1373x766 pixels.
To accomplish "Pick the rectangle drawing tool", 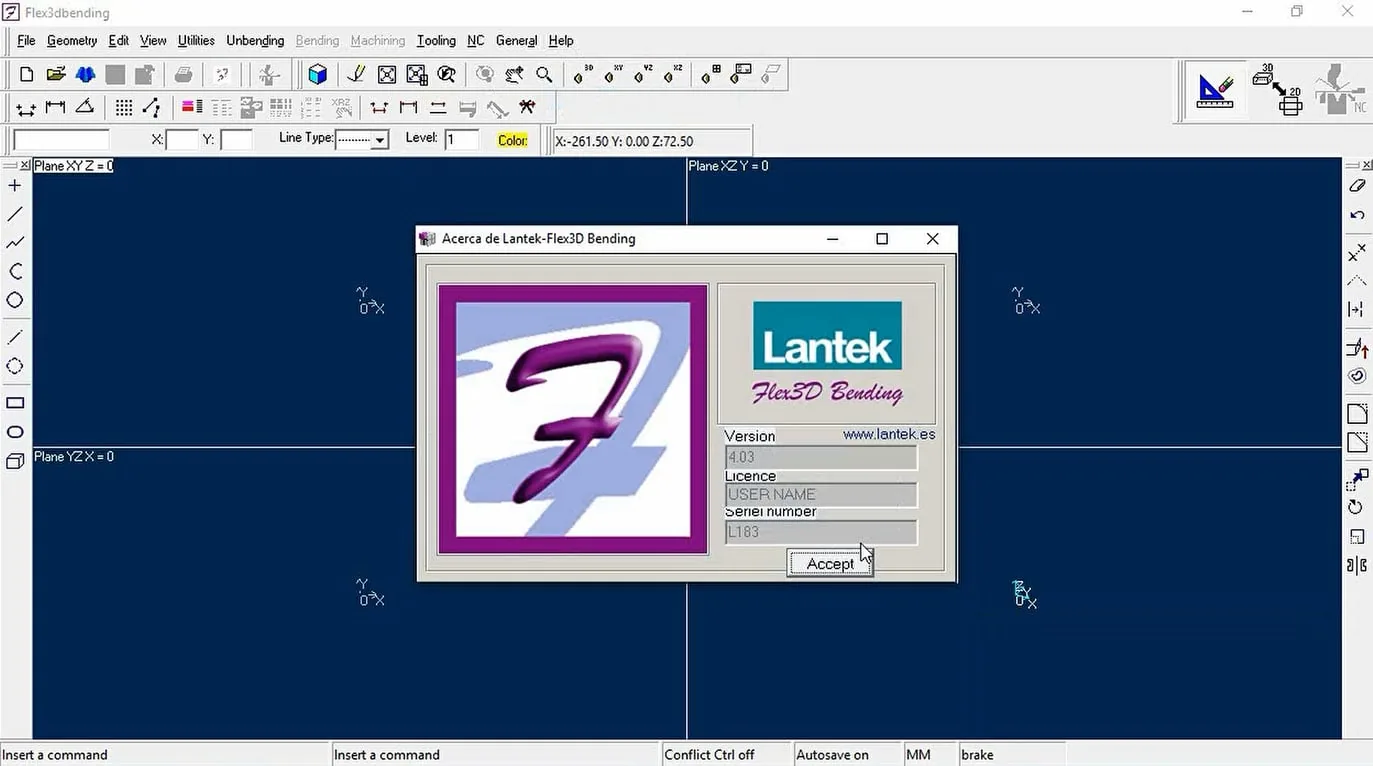I will [15, 403].
